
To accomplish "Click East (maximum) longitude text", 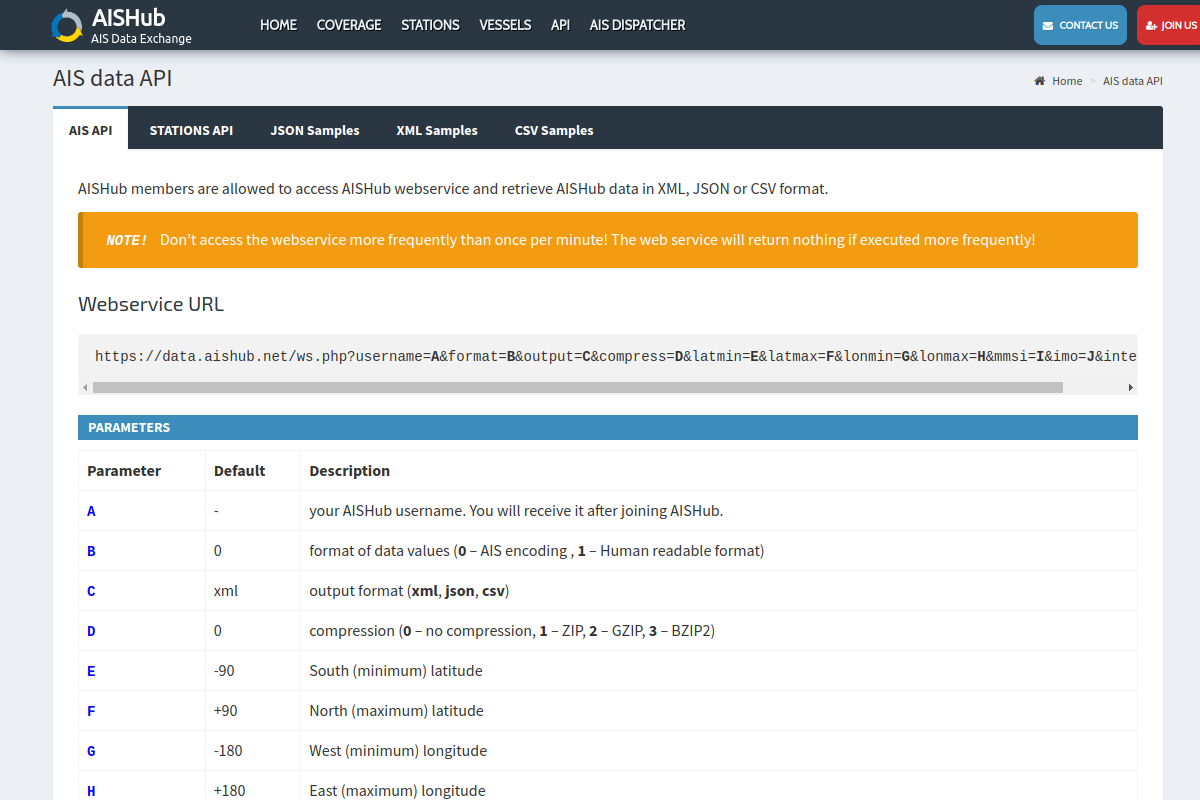I will coord(397,791).
